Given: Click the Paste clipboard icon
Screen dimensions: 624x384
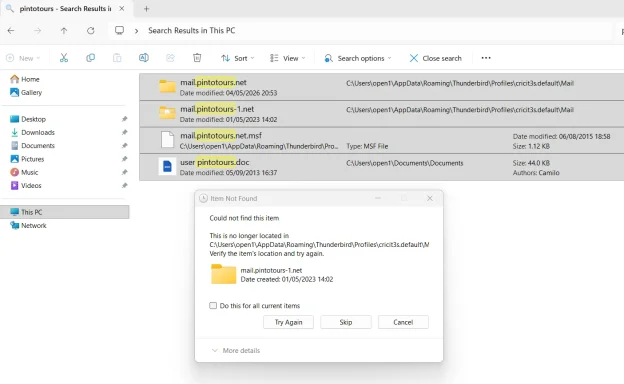Looking at the screenshot, I should (x=117, y=58).
